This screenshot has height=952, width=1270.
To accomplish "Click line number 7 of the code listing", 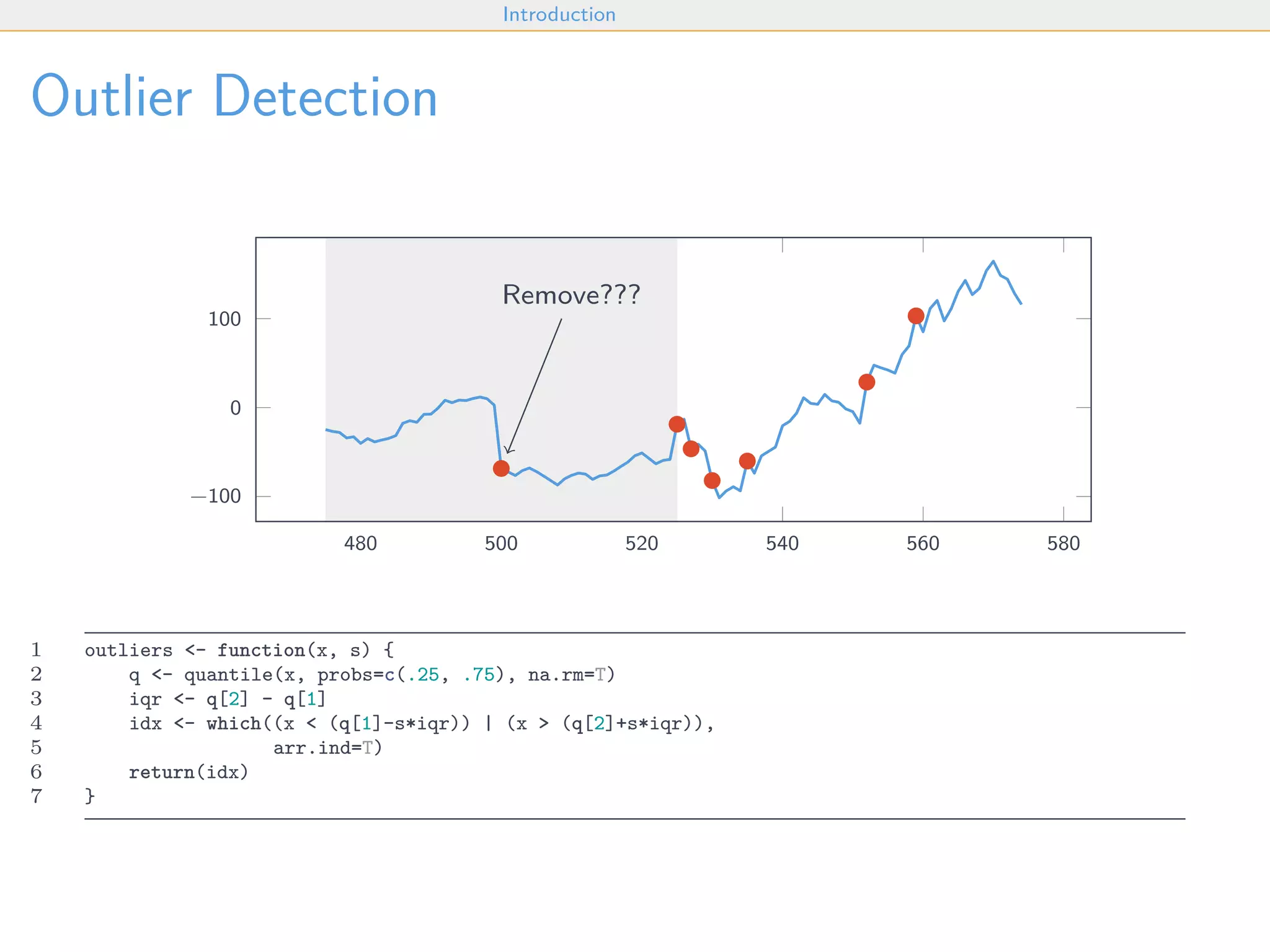I will coord(37,796).
